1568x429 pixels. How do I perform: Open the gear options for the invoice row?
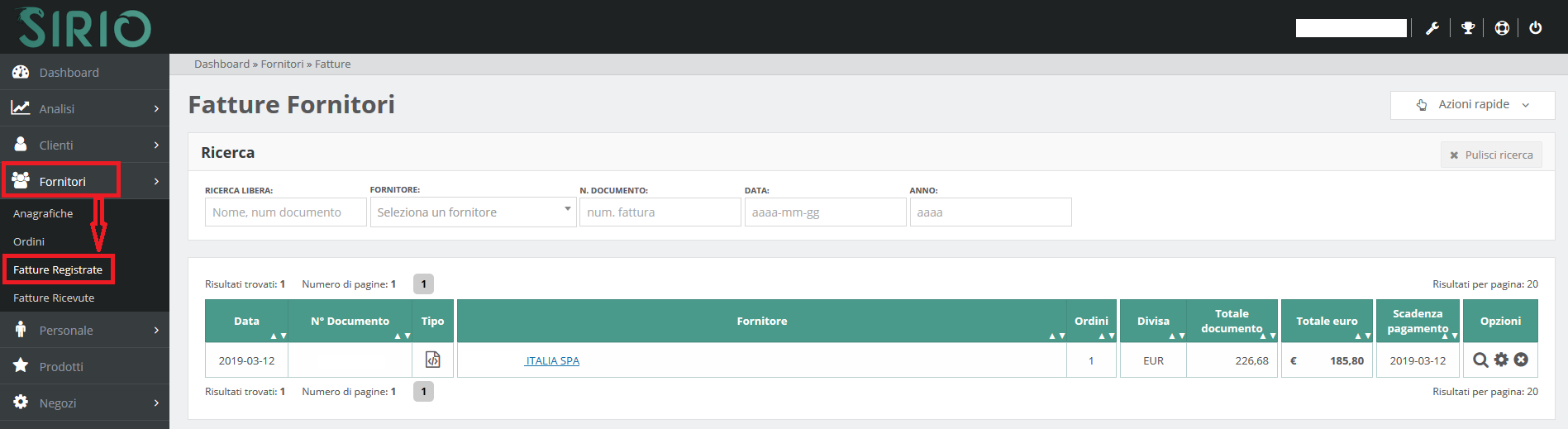[x=1501, y=360]
